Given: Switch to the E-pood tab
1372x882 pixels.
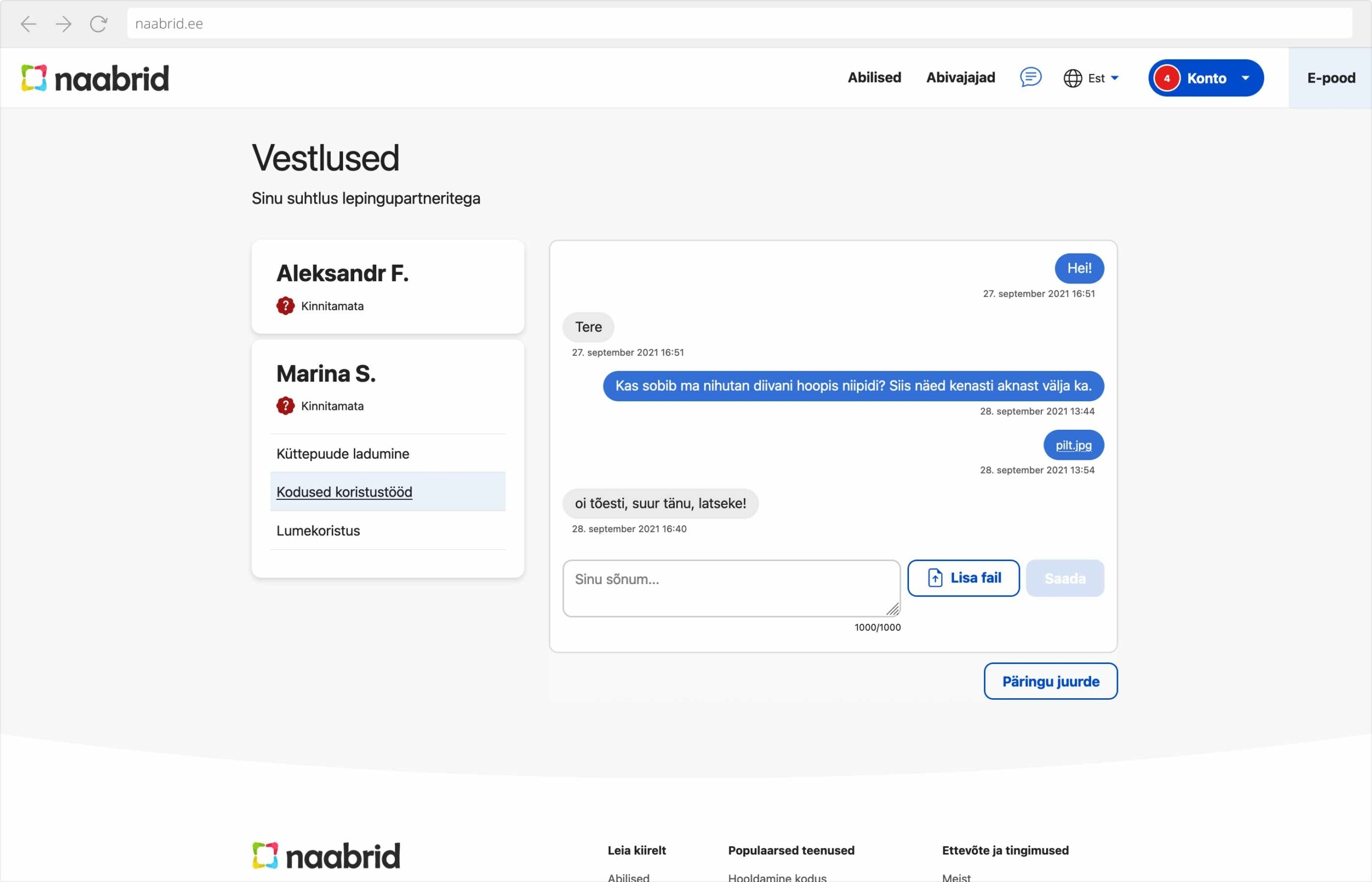Looking at the screenshot, I should coord(1330,78).
